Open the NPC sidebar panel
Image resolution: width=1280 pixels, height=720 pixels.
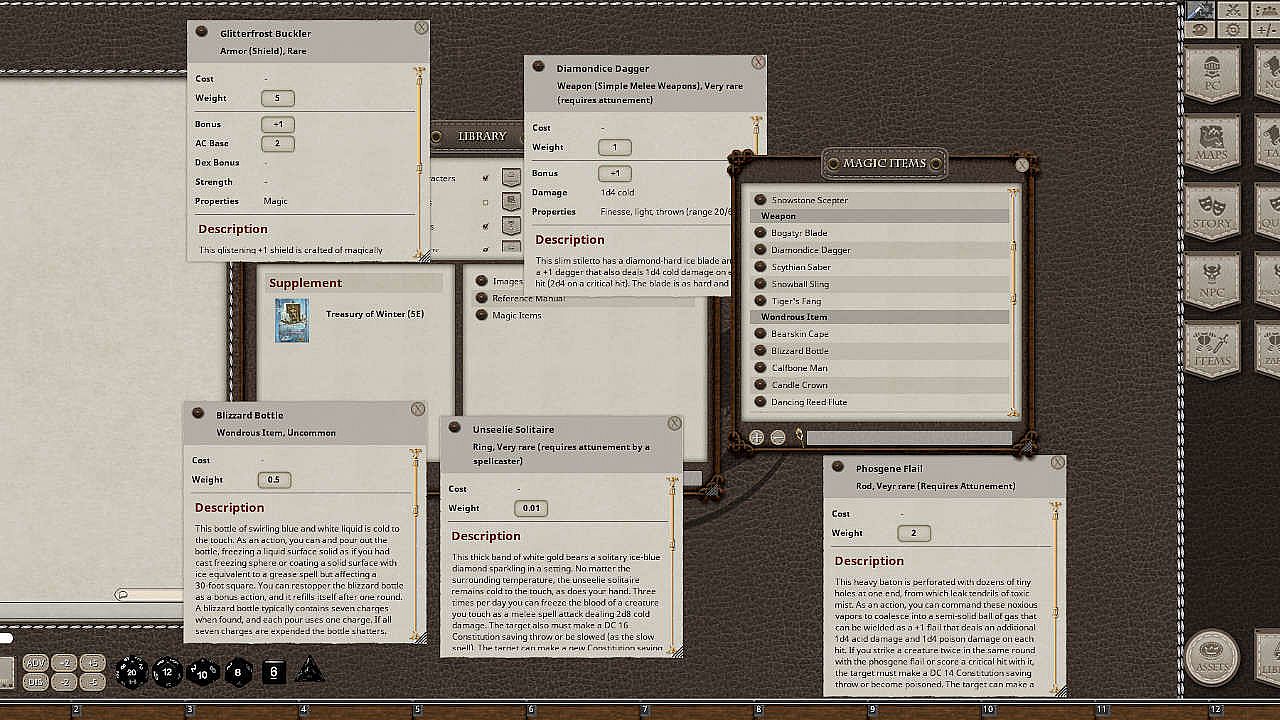click(x=1211, y=280)
